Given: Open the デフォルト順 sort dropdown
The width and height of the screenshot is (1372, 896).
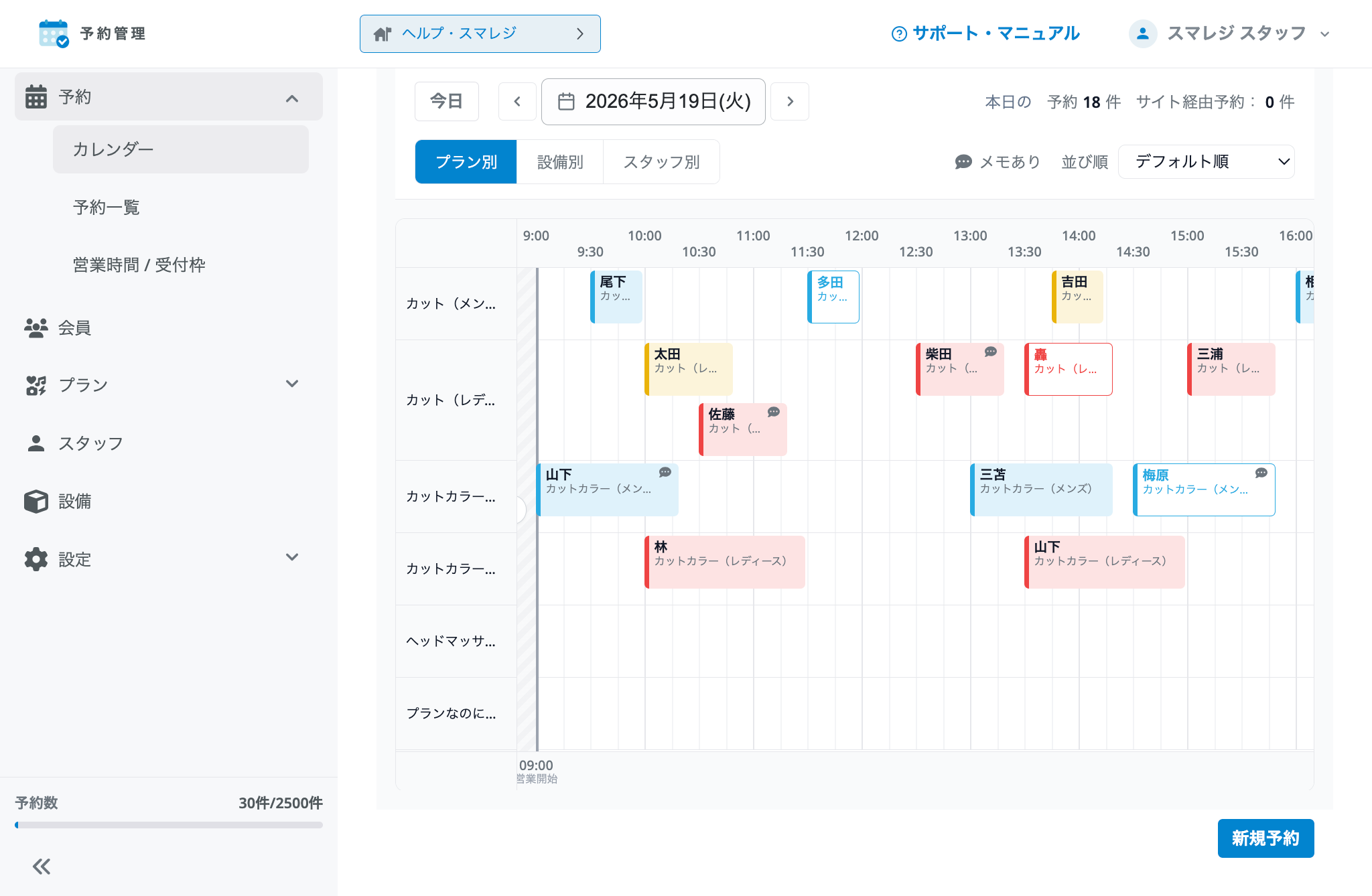Looking at the screenshot, I should pos(1206,162).
